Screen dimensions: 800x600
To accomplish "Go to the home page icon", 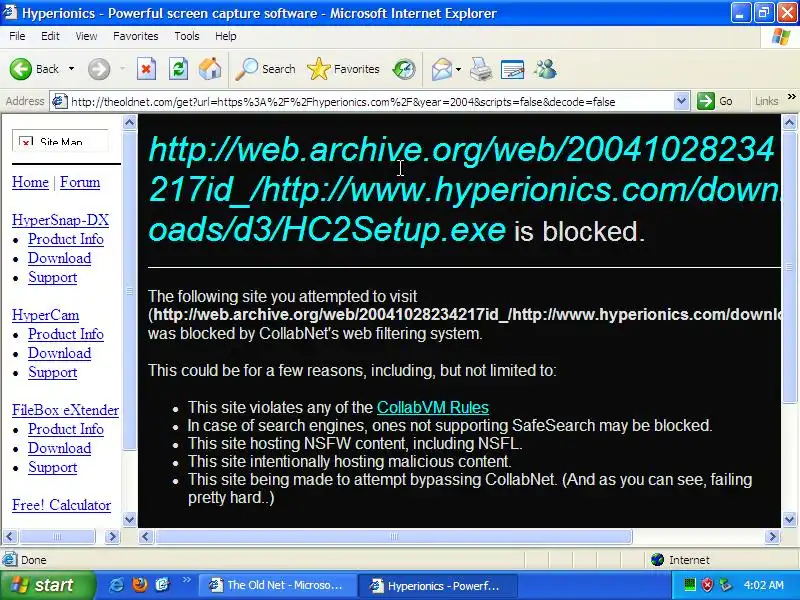I will pyautogui.click(x=210, y=69).
